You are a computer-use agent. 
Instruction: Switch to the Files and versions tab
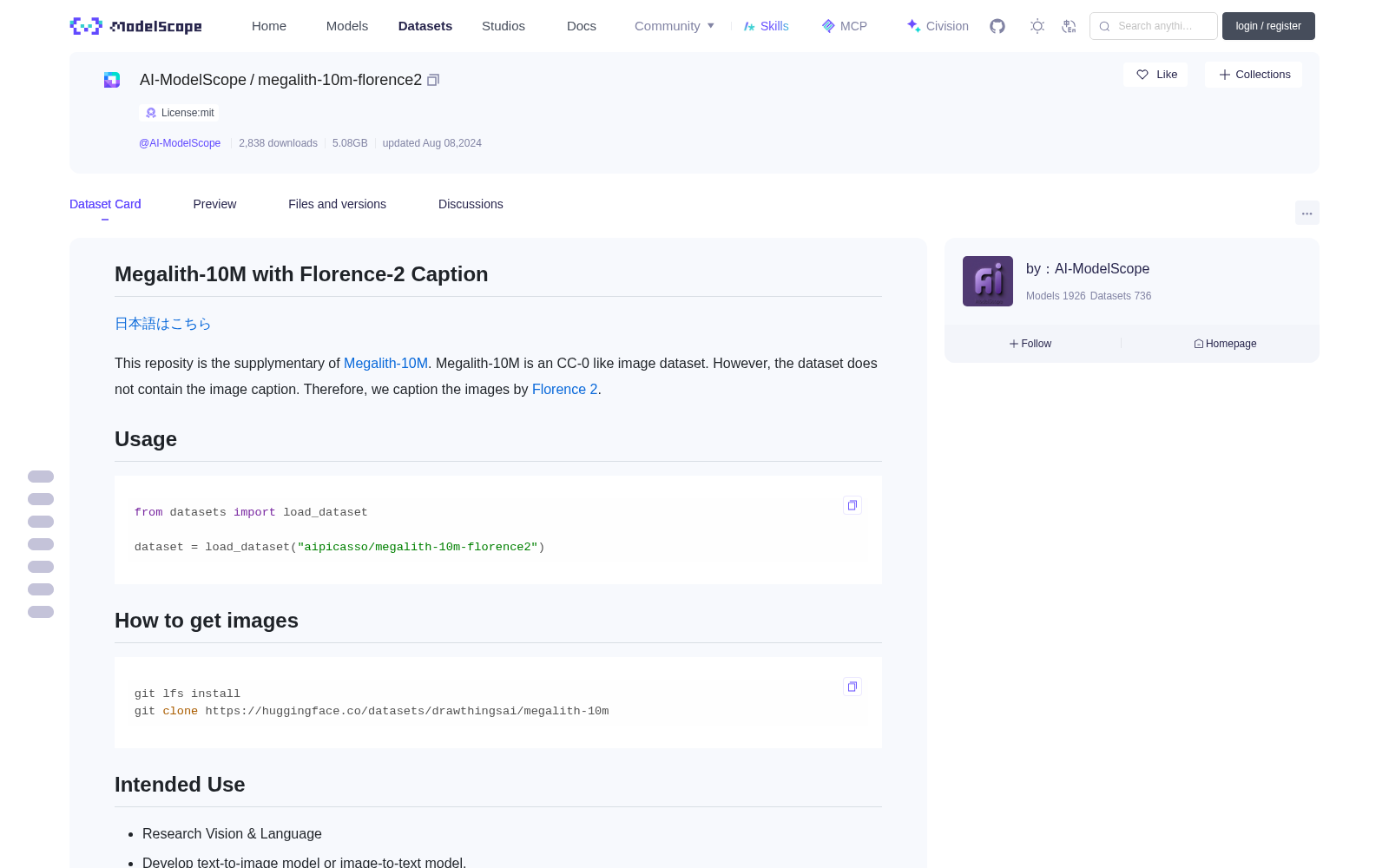tap(337, 204)
